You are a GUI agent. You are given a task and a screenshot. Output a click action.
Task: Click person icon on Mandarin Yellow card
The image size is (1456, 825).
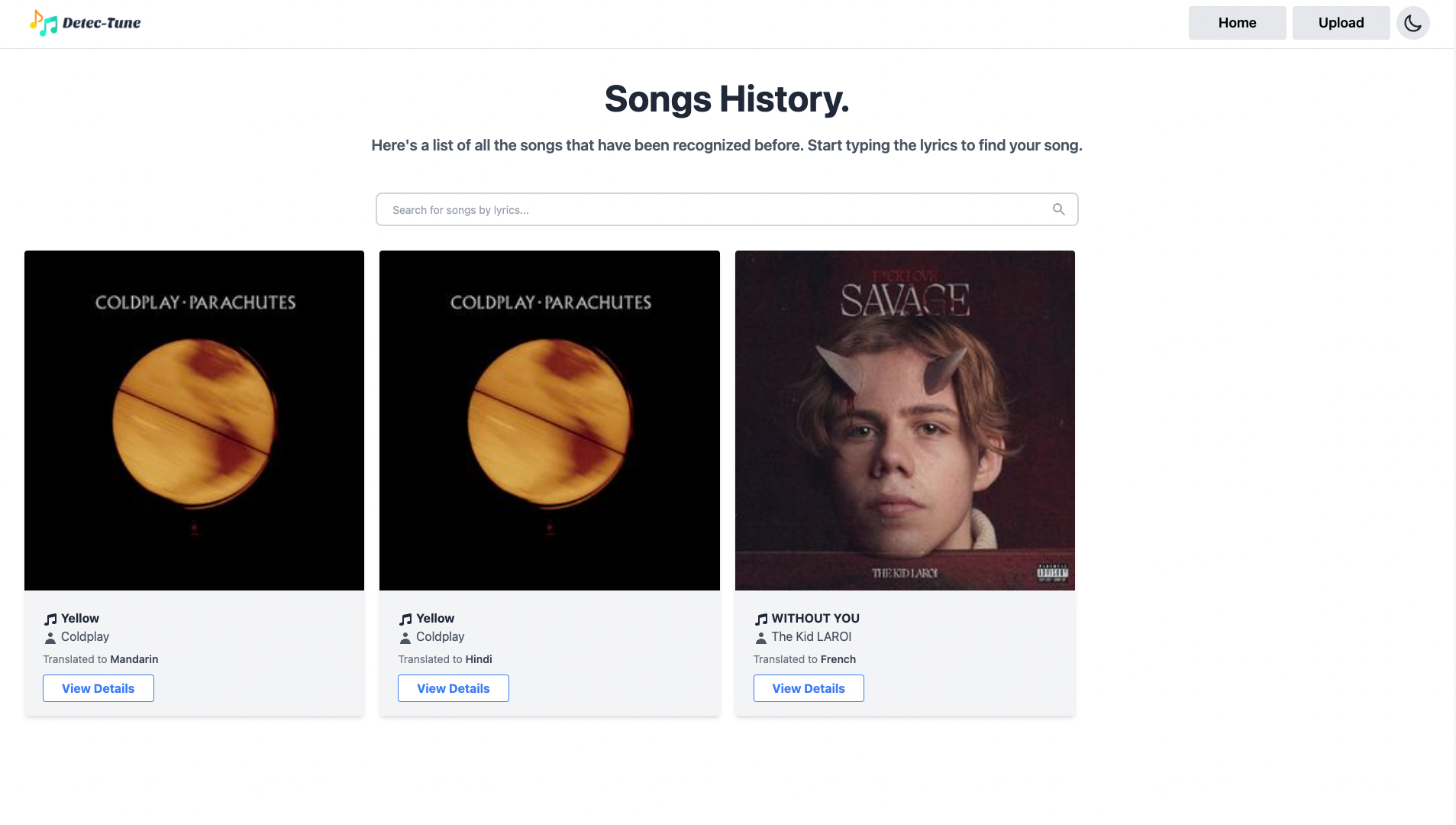[x=50, y=638]
